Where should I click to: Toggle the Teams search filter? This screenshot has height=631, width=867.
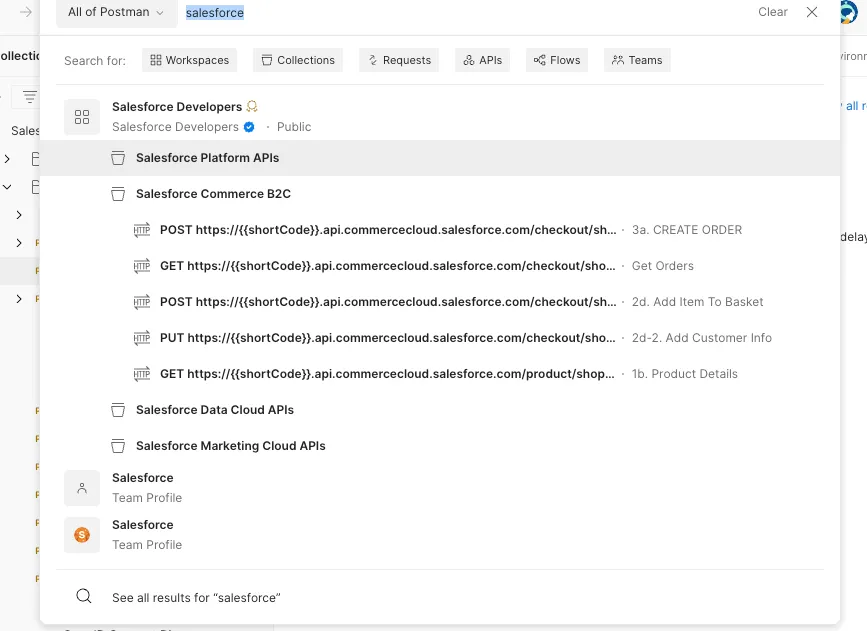coord(637,60)
